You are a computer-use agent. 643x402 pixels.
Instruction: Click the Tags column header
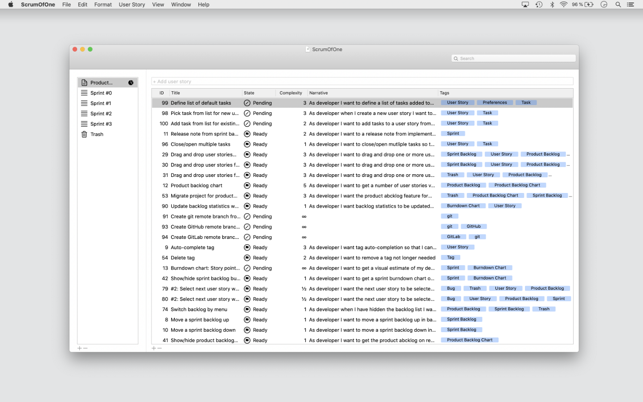click(505, 93)
